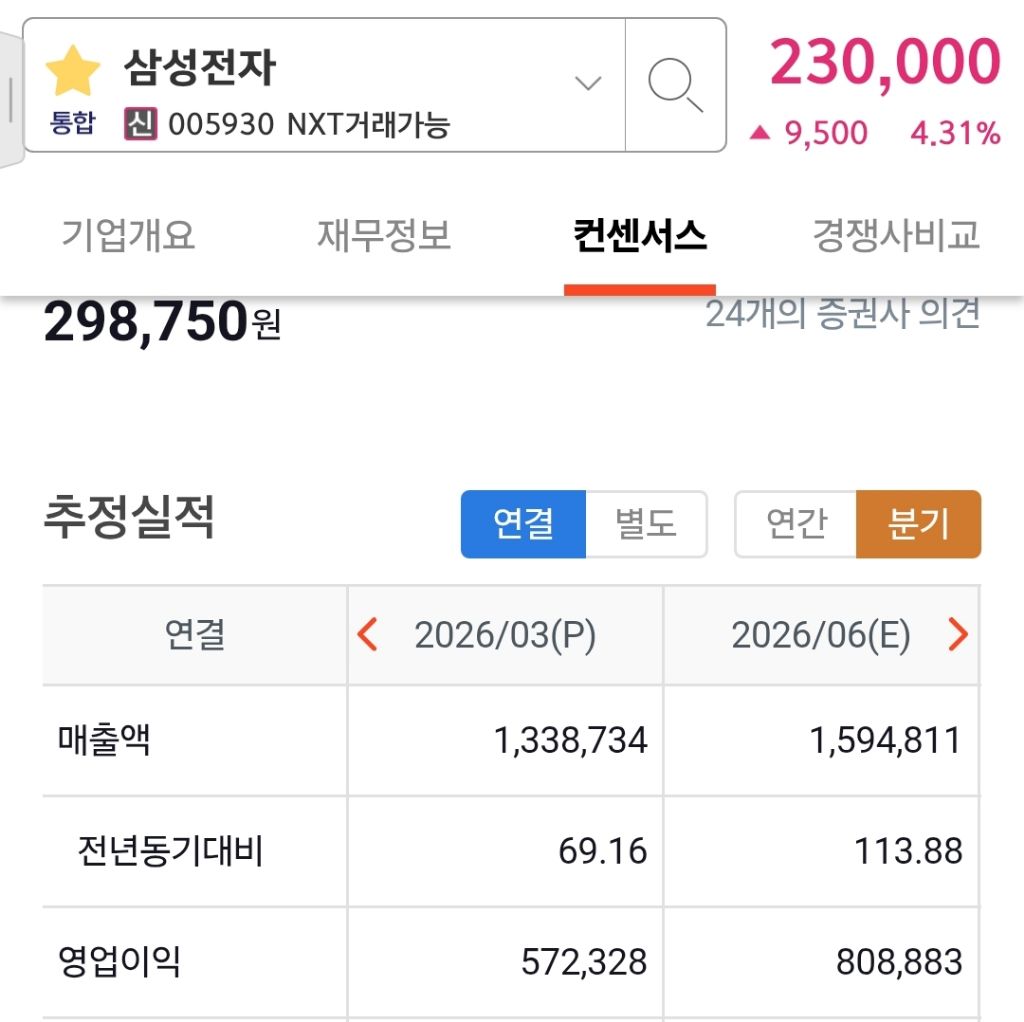Screen dimensions: 1024x1022
Task: Tap the yellow favorite star icon
Action: pyautogui.click(x=72, y=71)
